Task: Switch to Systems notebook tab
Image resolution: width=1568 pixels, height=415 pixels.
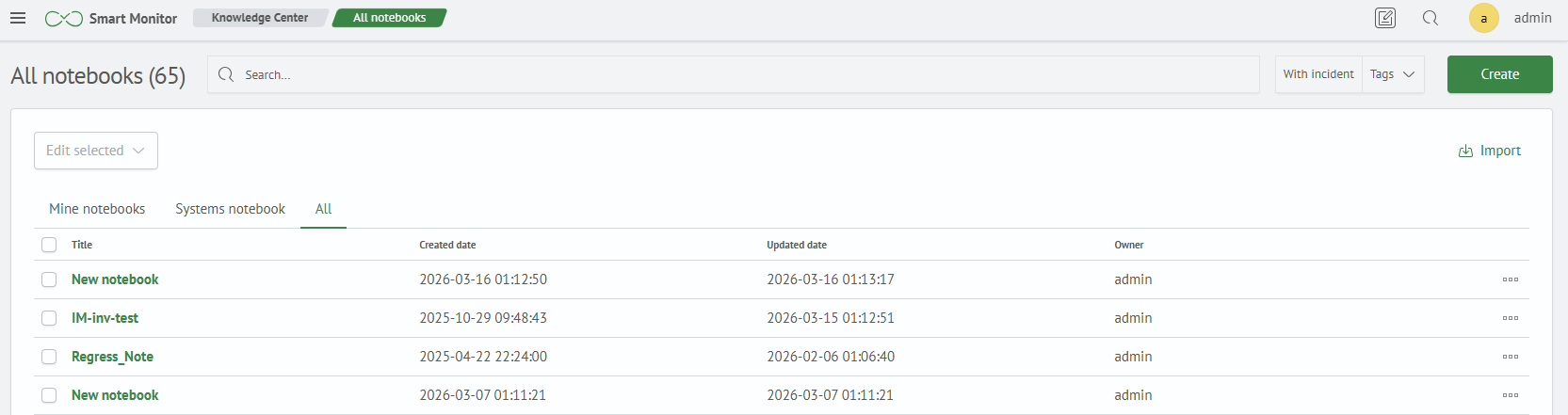Action: (x=230, y=209)
